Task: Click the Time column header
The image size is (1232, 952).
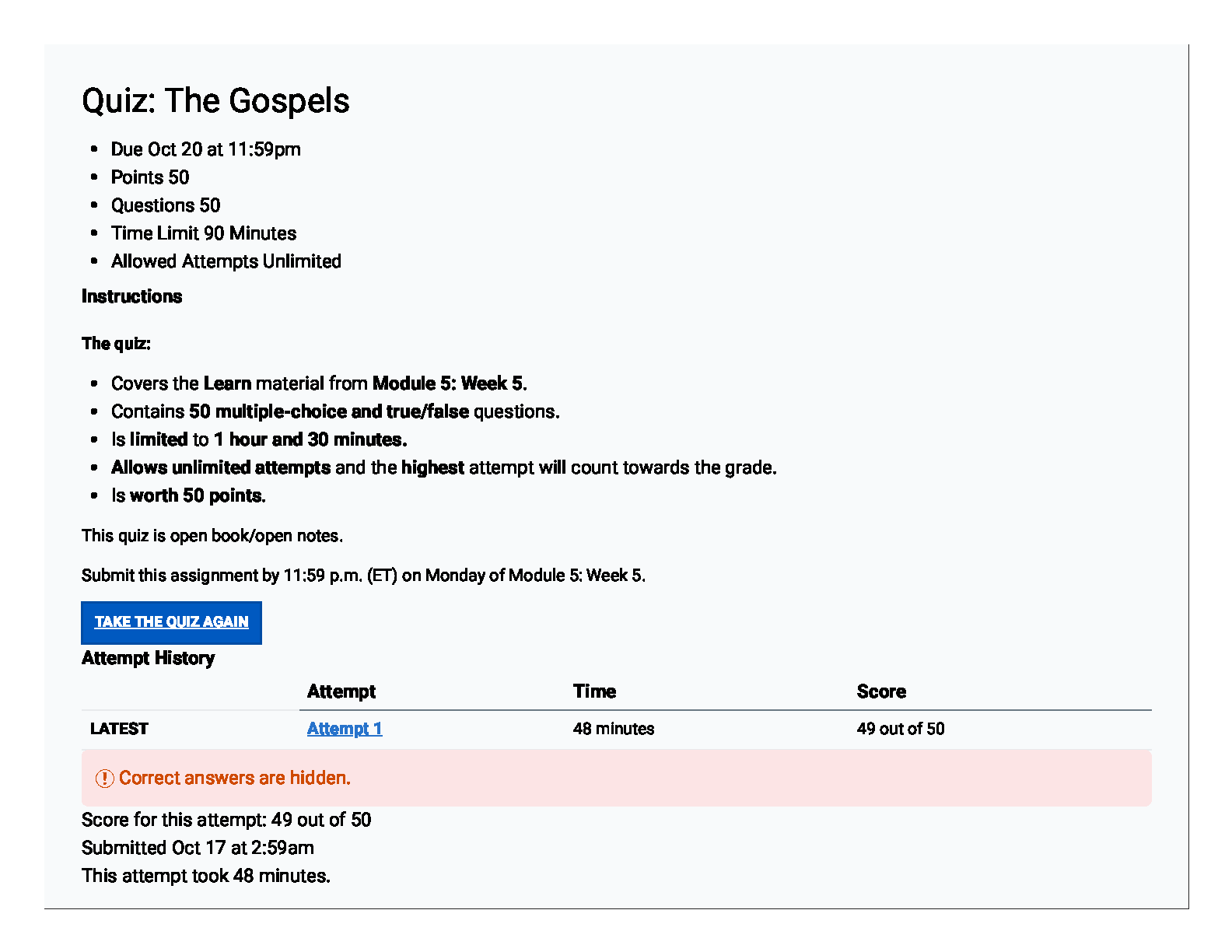Action: coord(594,691)
